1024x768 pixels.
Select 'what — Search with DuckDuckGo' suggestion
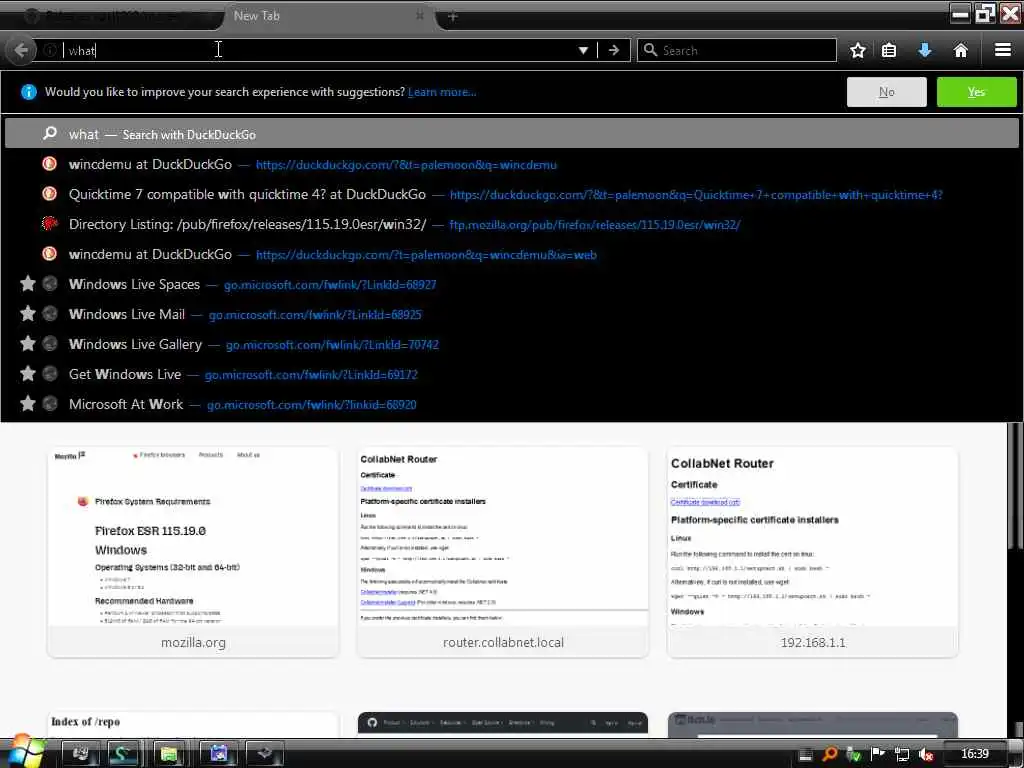click(x=512, y=134)
